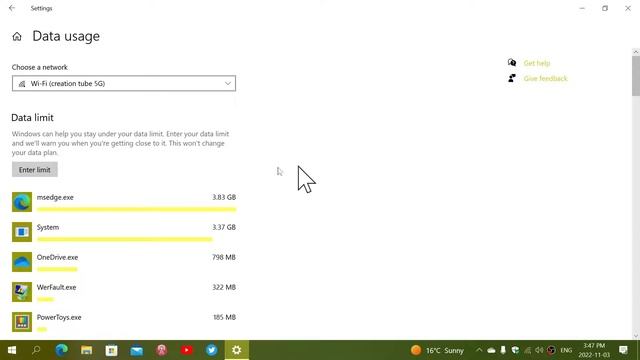Click the scrollbar down arrow

pos(636,336)
